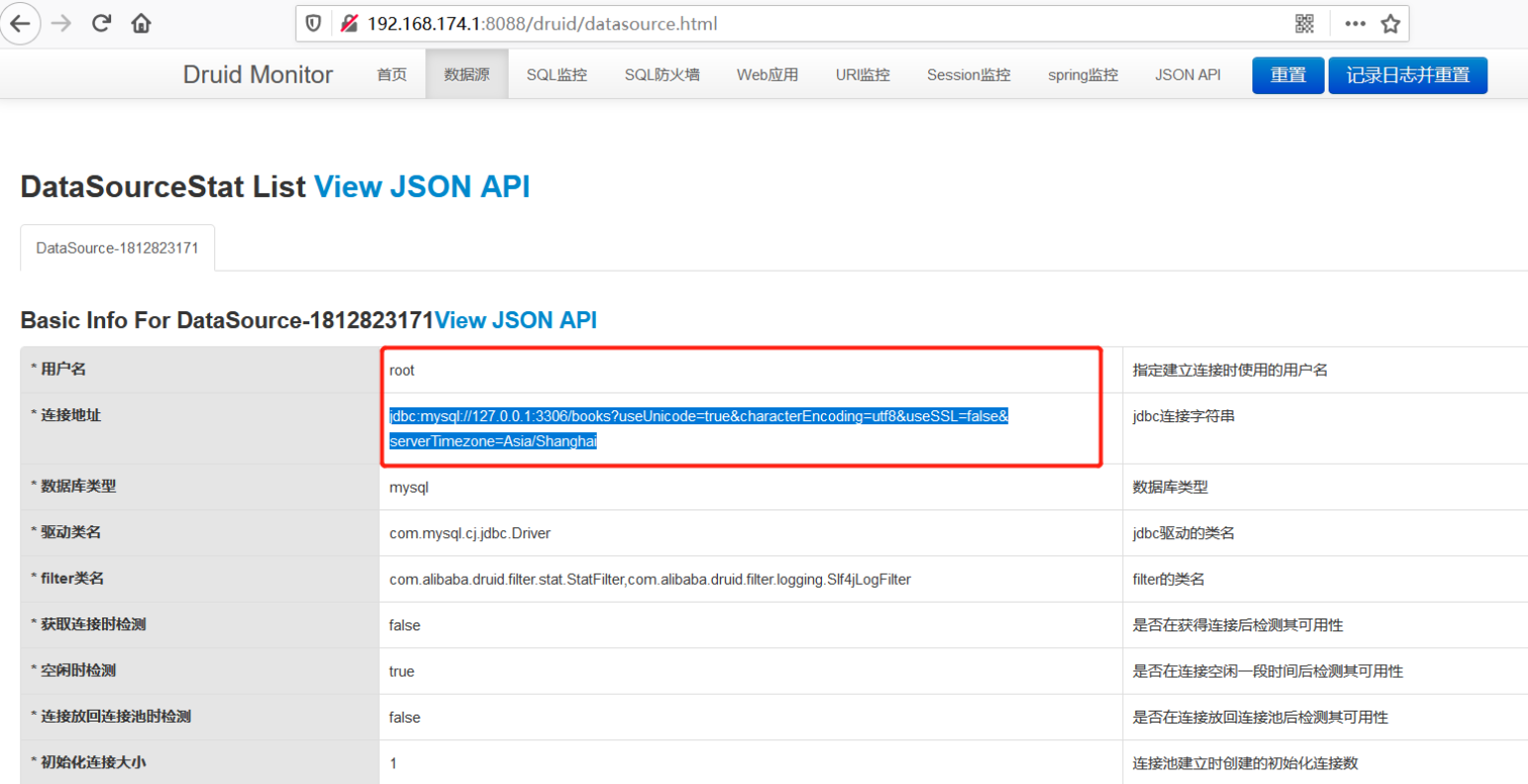Click the blue 重置 button
The width and height of the screenshot is (1528, 784).
point(1288,75)
